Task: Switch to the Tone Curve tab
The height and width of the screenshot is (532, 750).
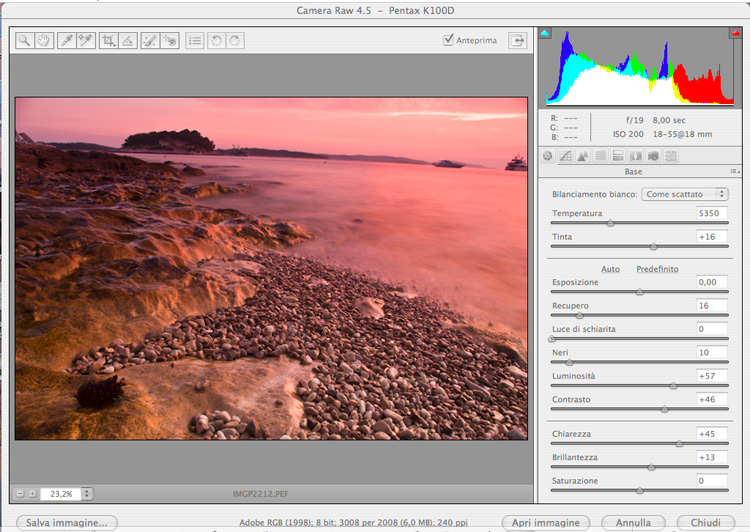Action: [x=565, y=156]
